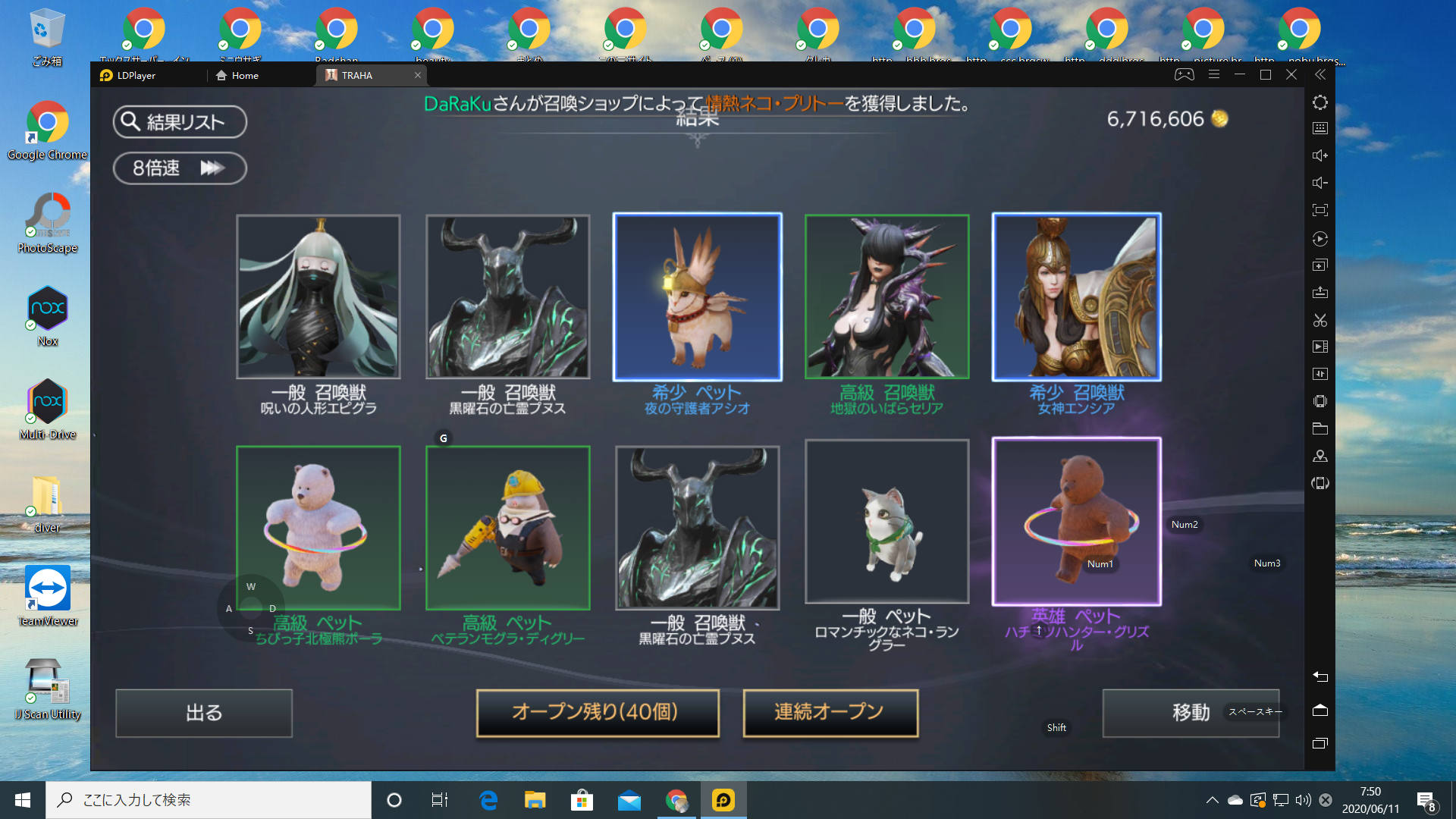Screen dimensions: 1456x819
Task: Take a screenshot with scissors icon
Action: (x=1319, y=320)
